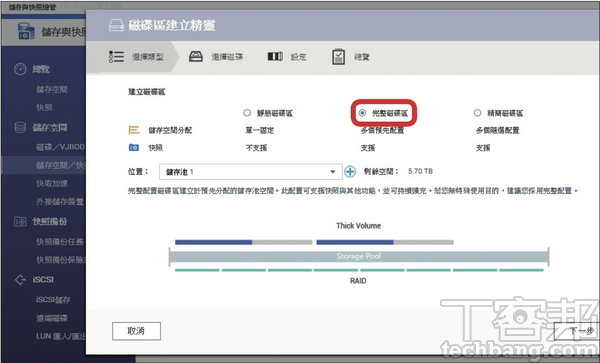Click the 不支援 text
Image resolution: width=600 pixels, height=363 pixels.
(256, 148)
